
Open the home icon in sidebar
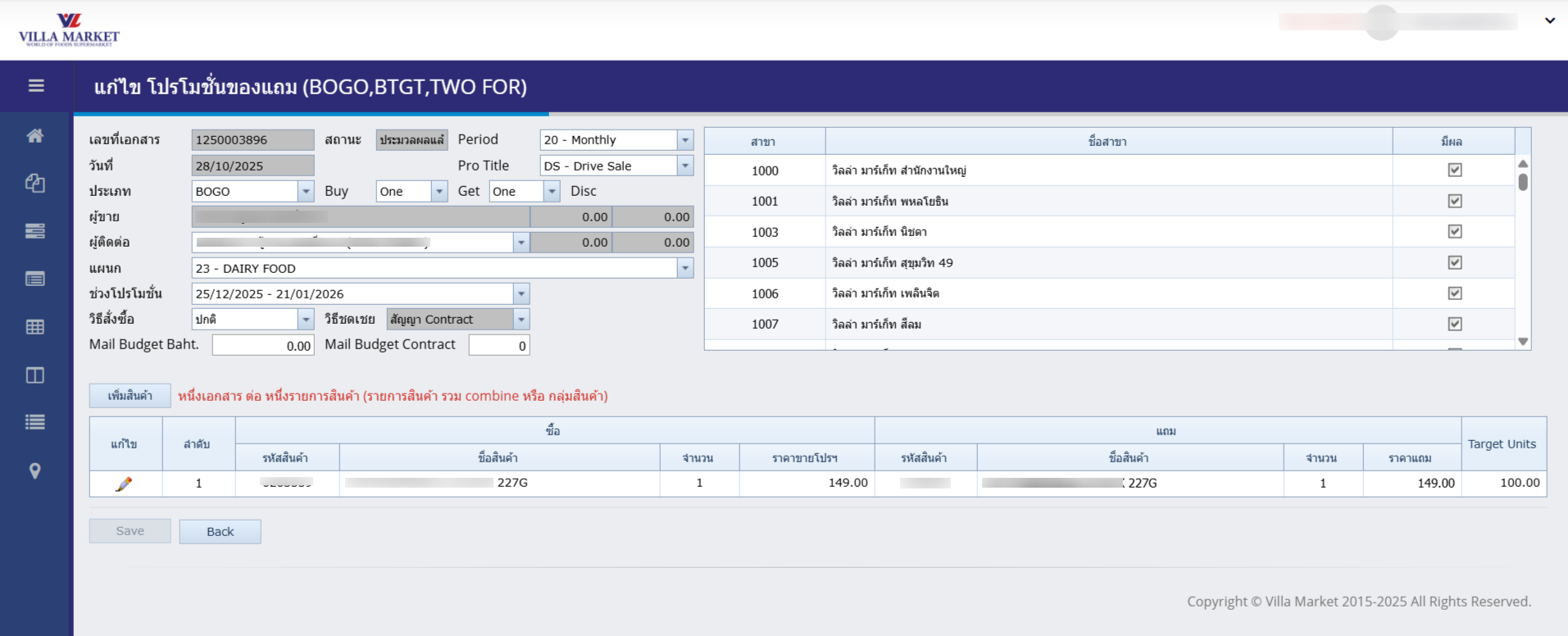tap(35, 136)
